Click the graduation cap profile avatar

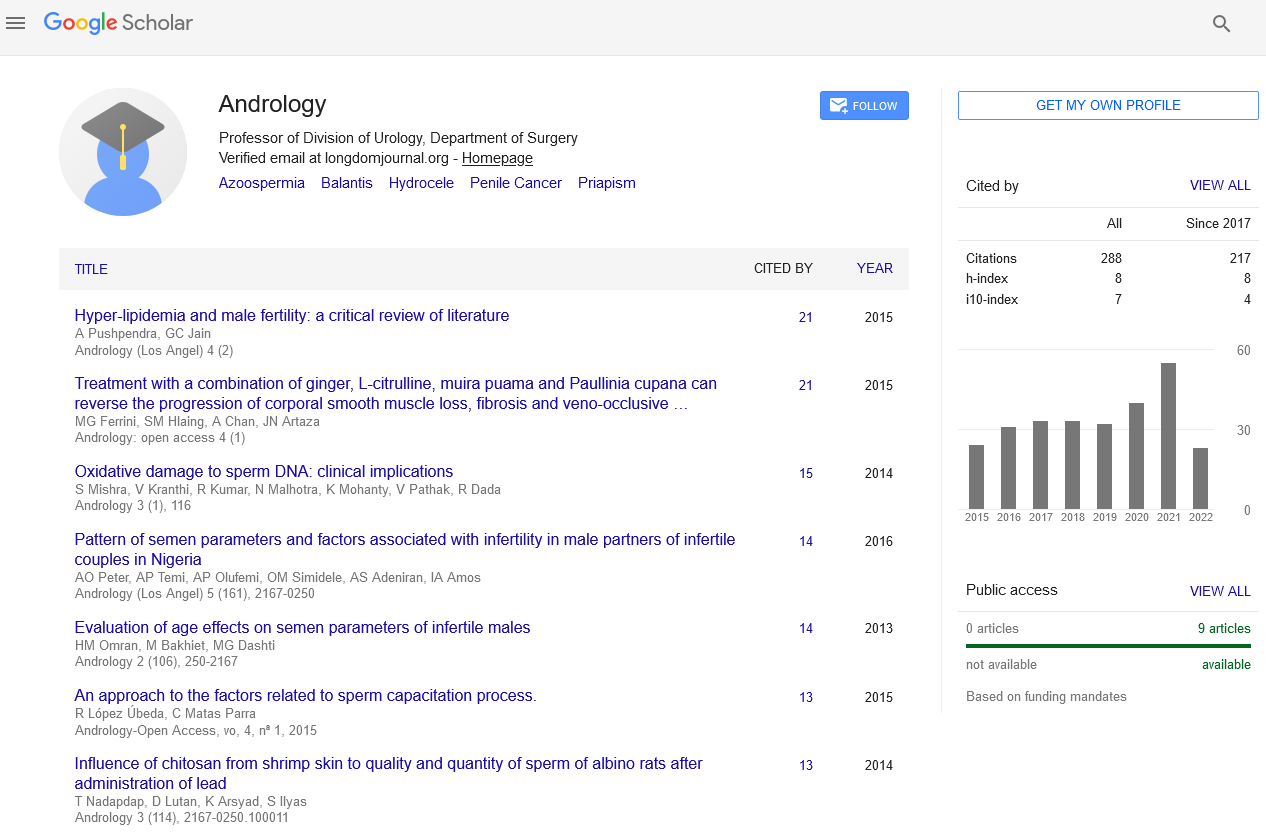(x=123, y=152)
